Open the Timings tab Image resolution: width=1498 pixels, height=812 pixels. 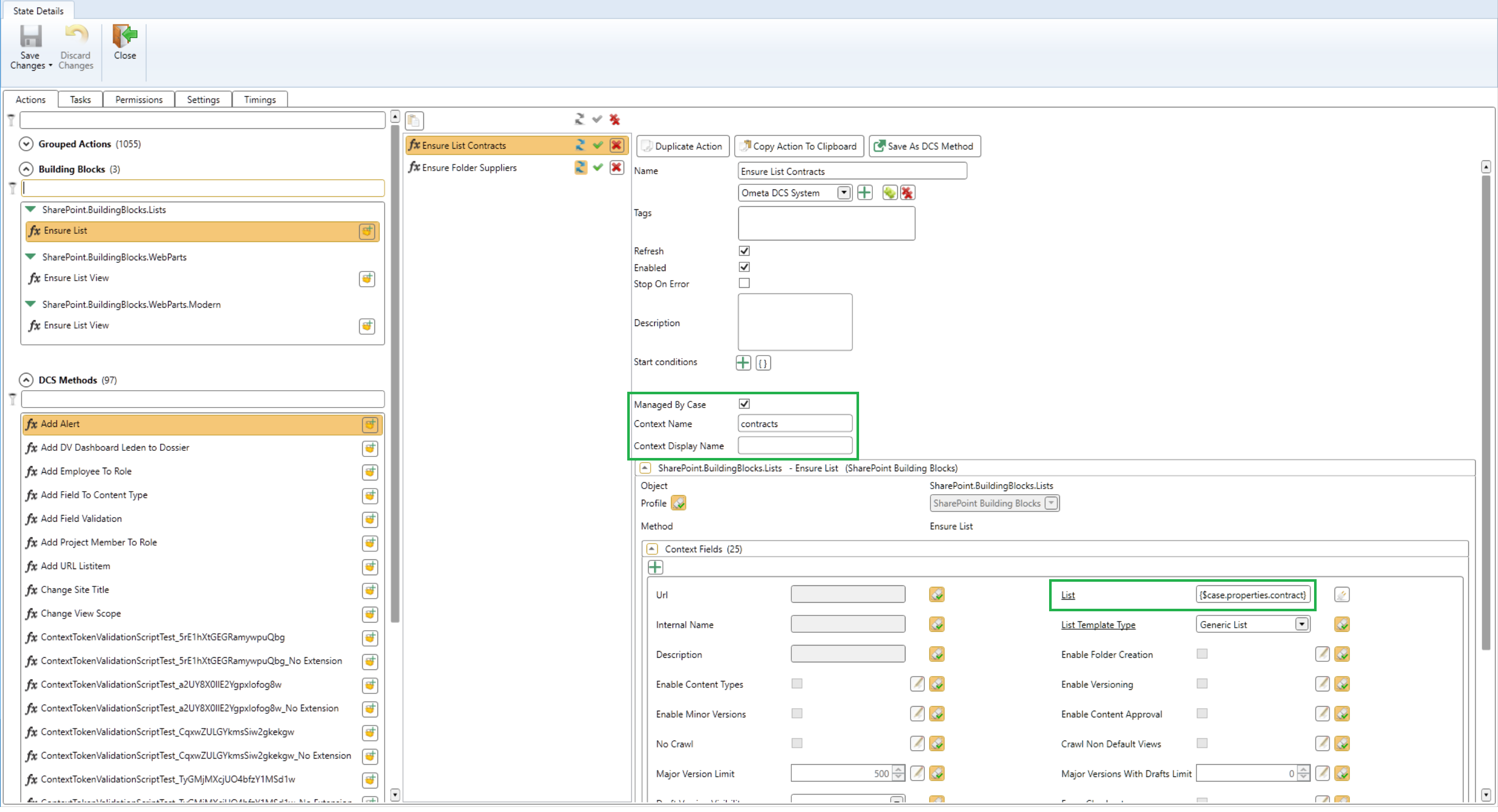click(259, 100)
